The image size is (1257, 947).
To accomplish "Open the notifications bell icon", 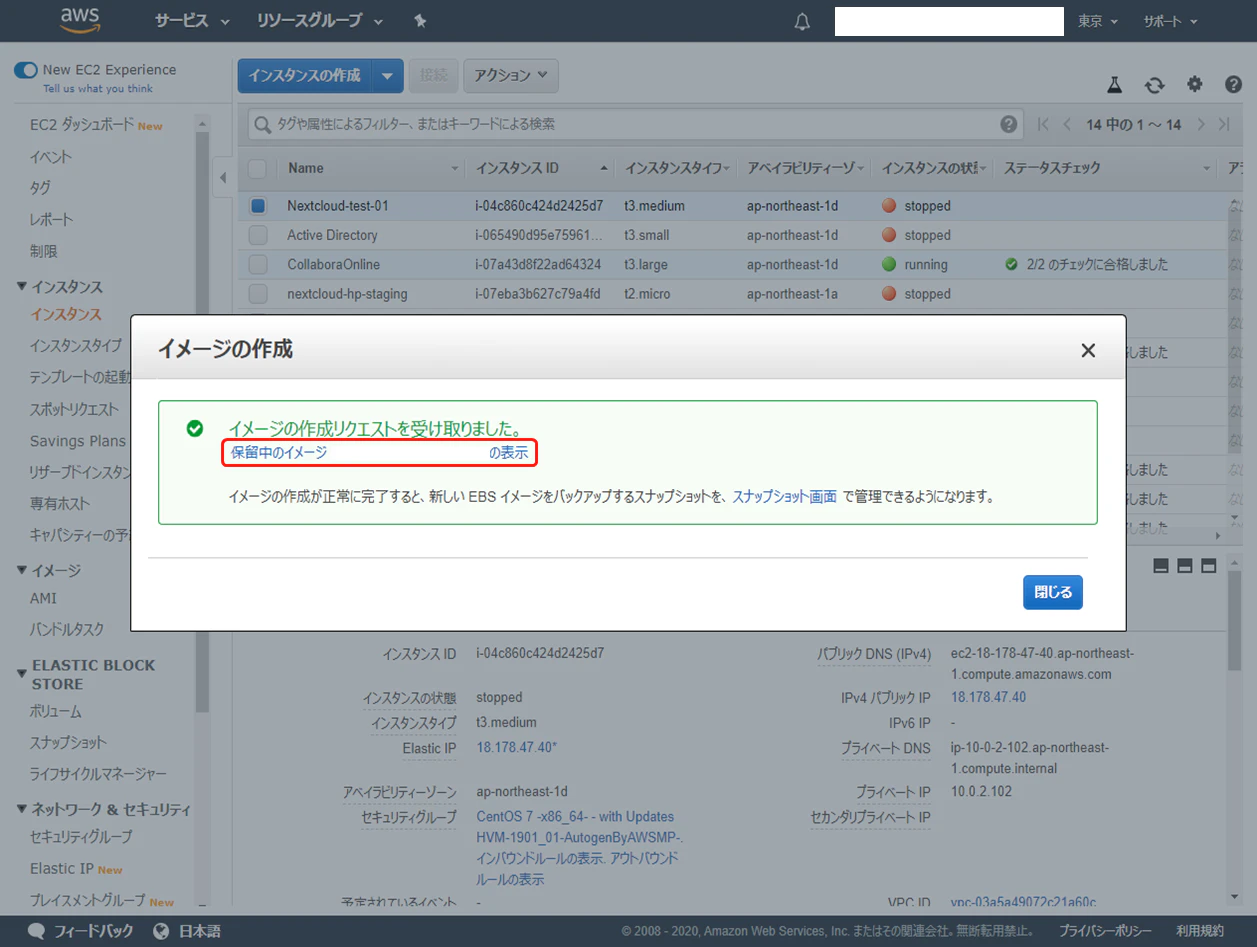I will click(802, 21).
